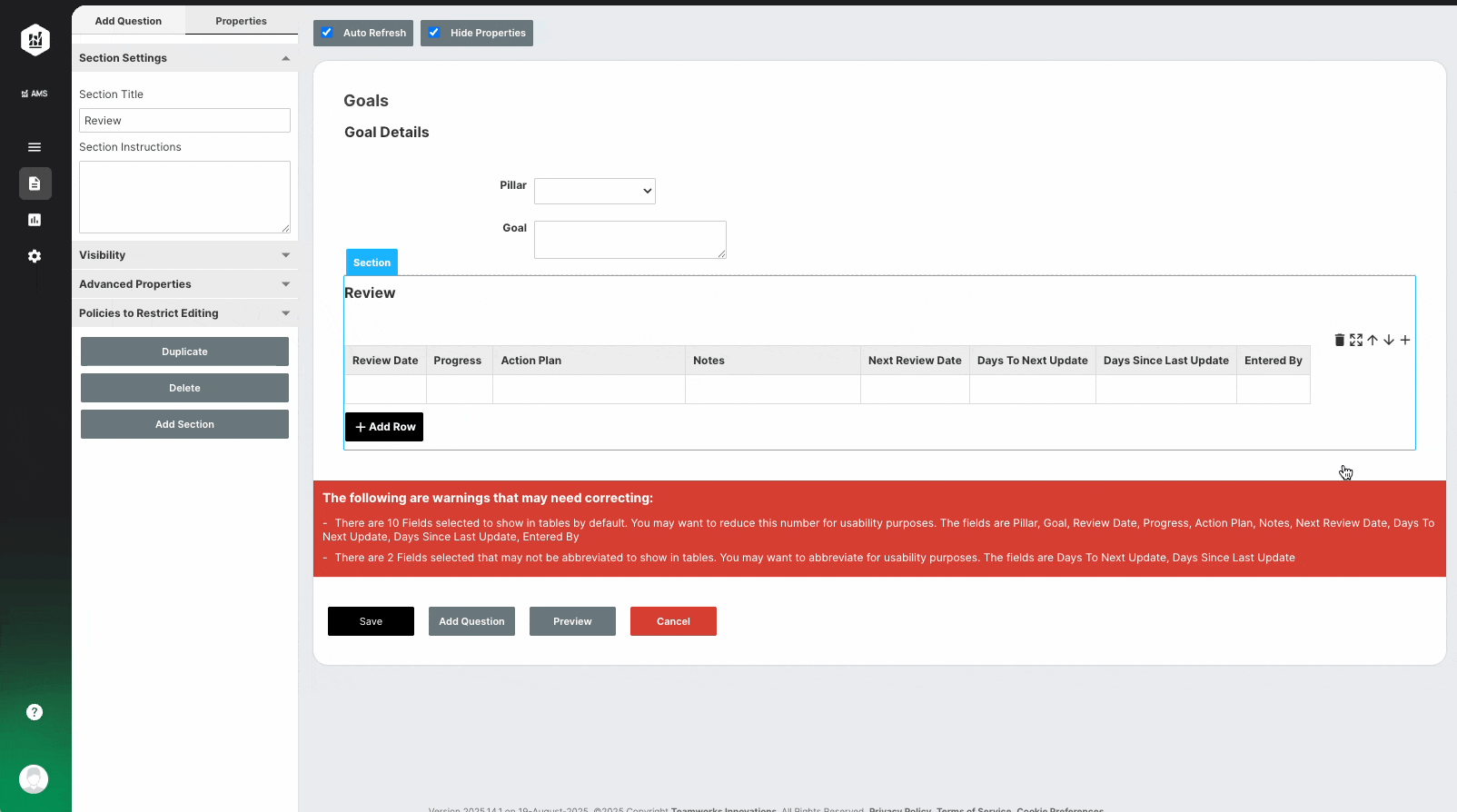
Task: Move the Review section down with the down arrow
Action: click(x=1389, y=340)
